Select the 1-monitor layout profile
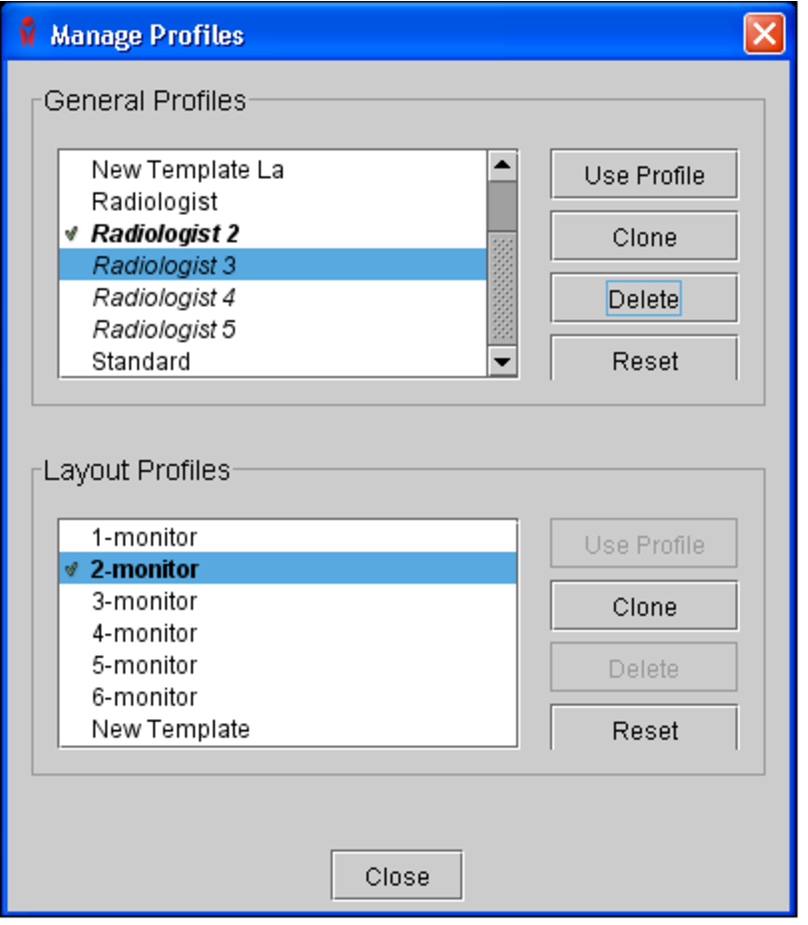Image resolution: width=808 pixels, height=925 pixels. coord(144,538)
